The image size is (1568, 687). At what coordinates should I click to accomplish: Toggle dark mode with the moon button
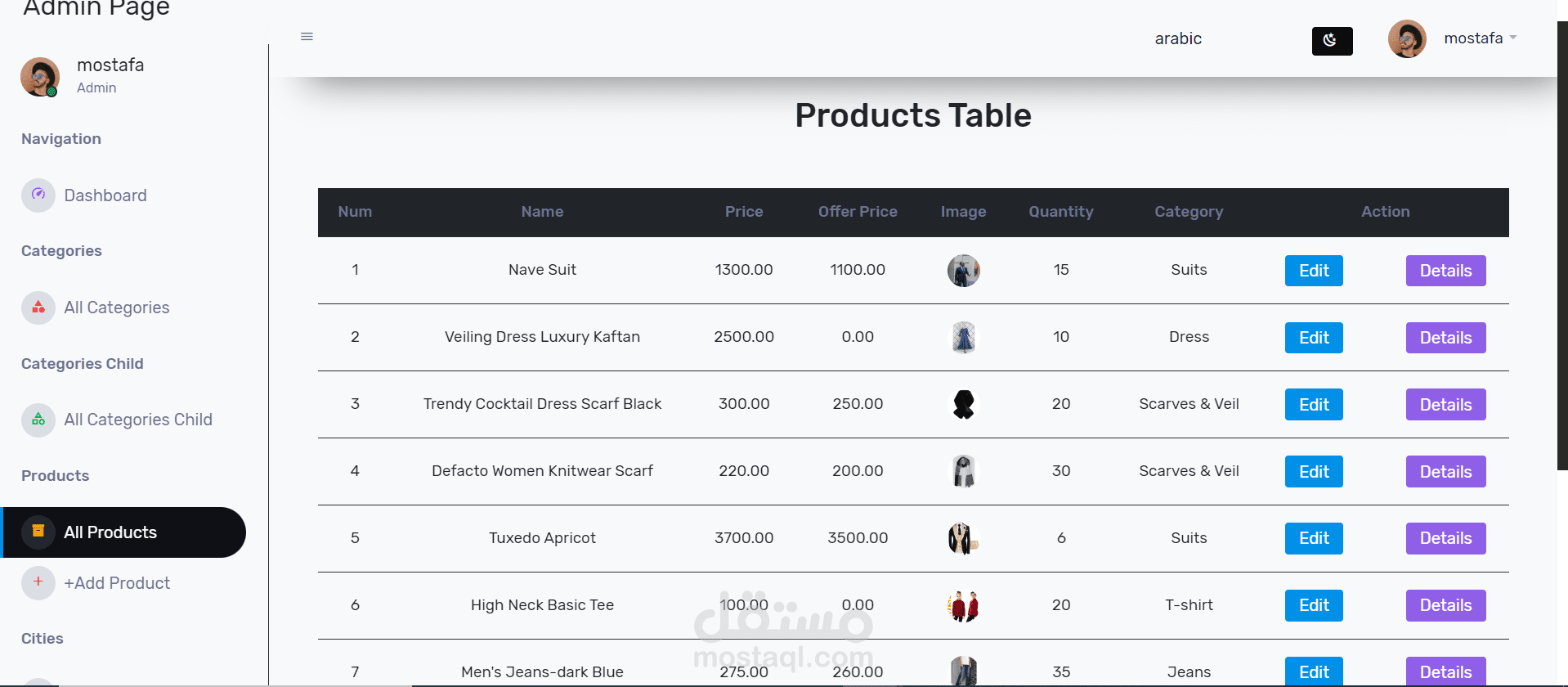coord(1332,41)
